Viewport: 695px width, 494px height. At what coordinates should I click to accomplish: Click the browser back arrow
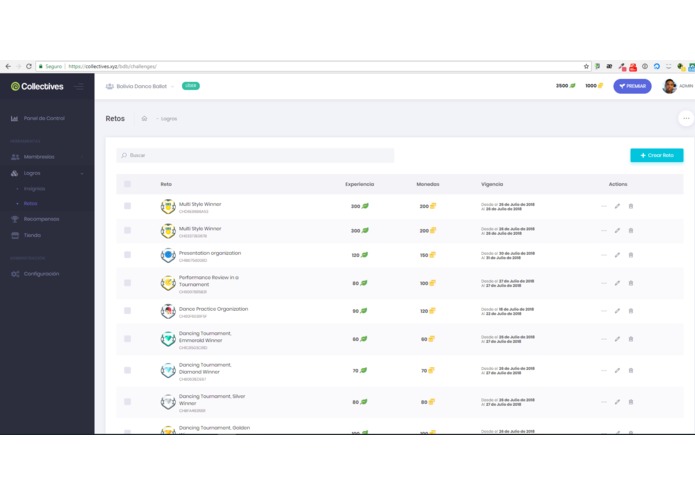pos(8,66)
